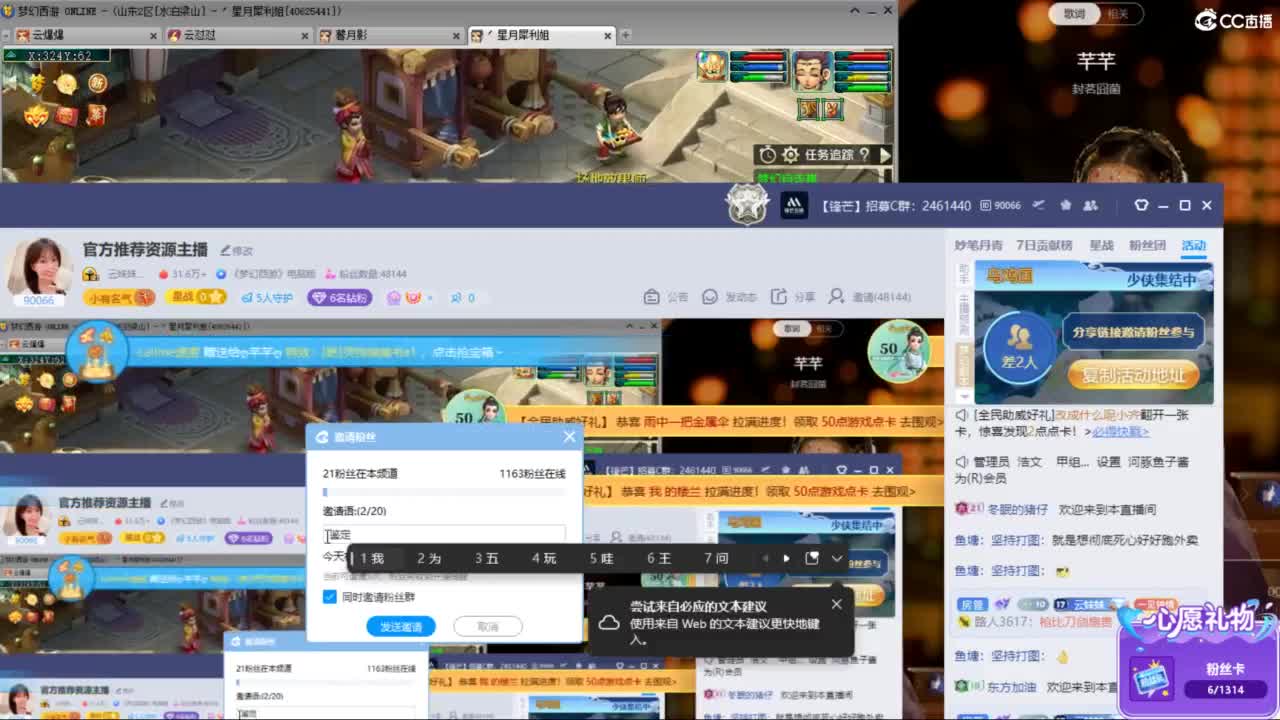
Task: Click the gold trophy gift icon on stream banner
Action: (96, 350)
